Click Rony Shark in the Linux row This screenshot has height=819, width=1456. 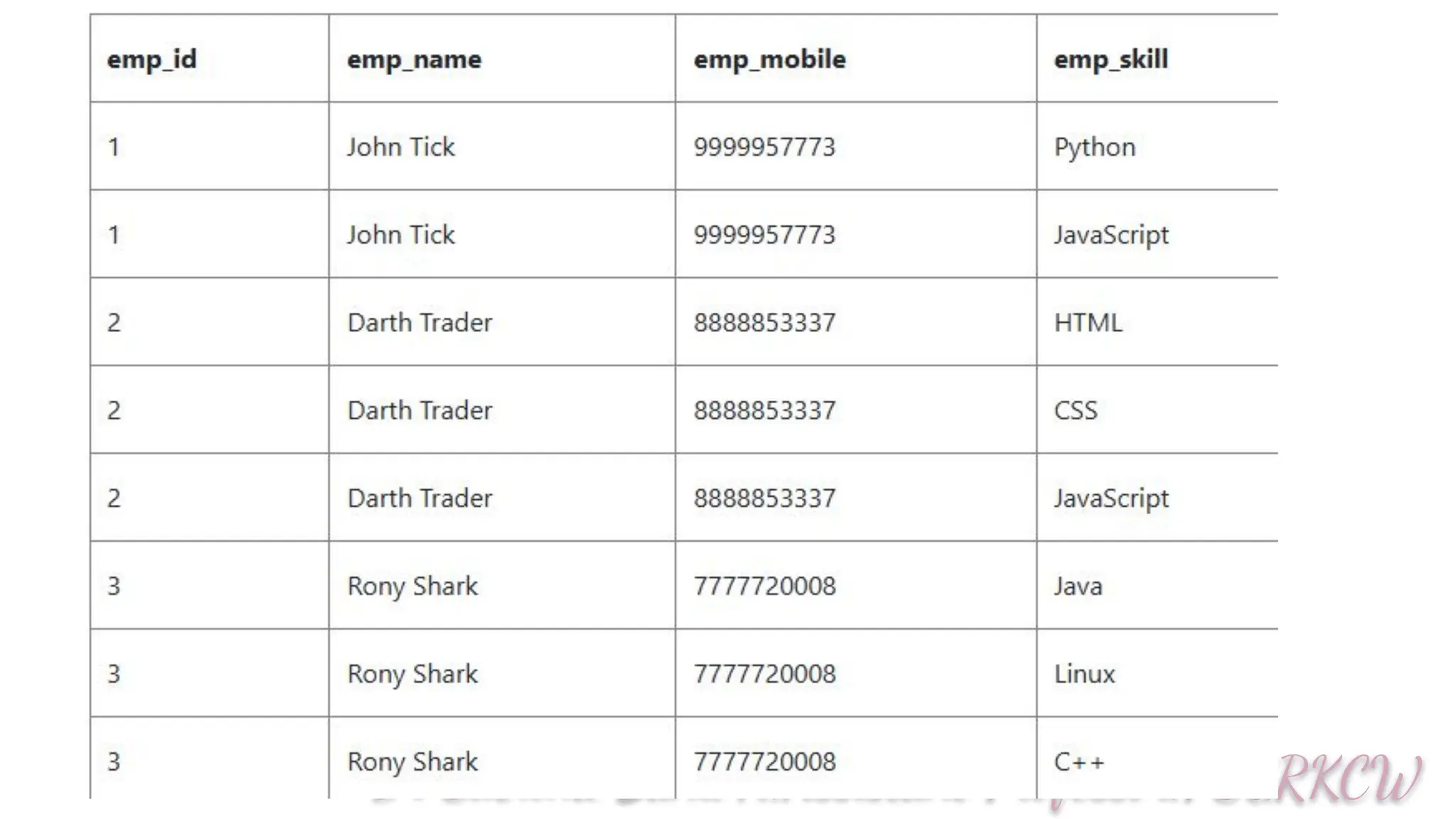pos(412,675)
